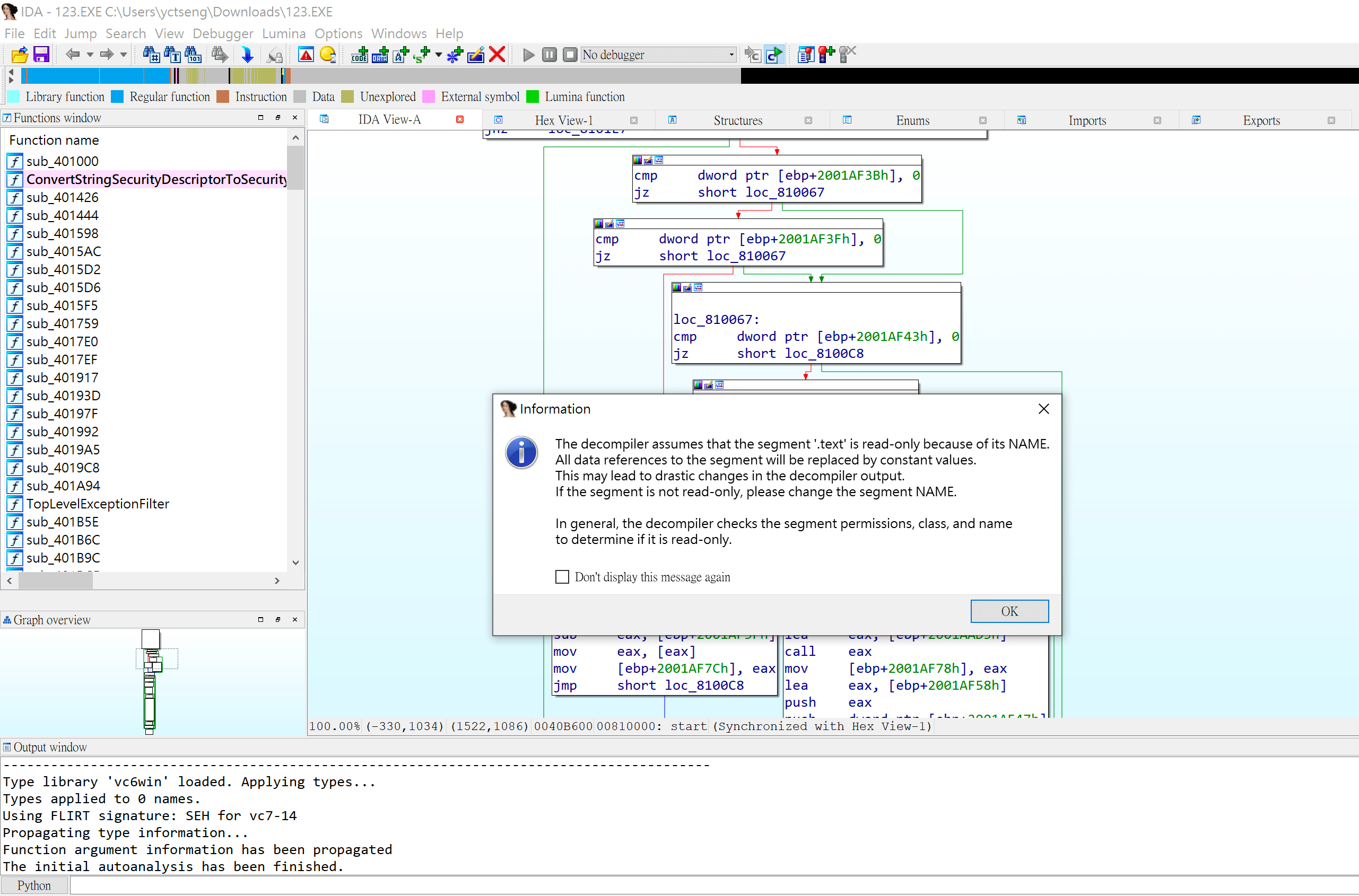This screenshot has height=896, width=1359.
Task: Switch to the Hex View-1 tab
Action: tap(563, 120)
